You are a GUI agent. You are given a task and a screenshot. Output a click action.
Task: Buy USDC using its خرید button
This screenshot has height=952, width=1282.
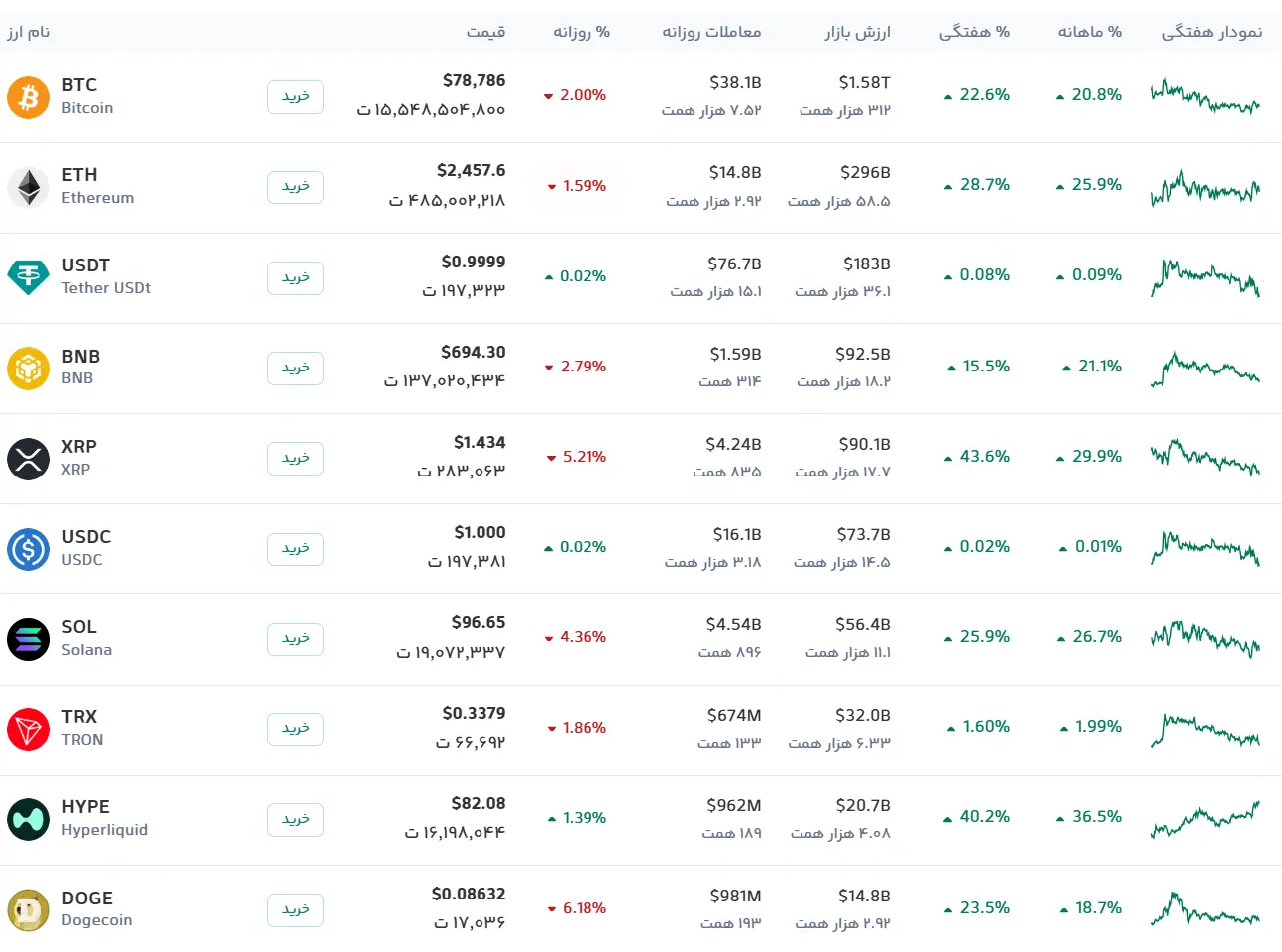[x=295, y=549]
